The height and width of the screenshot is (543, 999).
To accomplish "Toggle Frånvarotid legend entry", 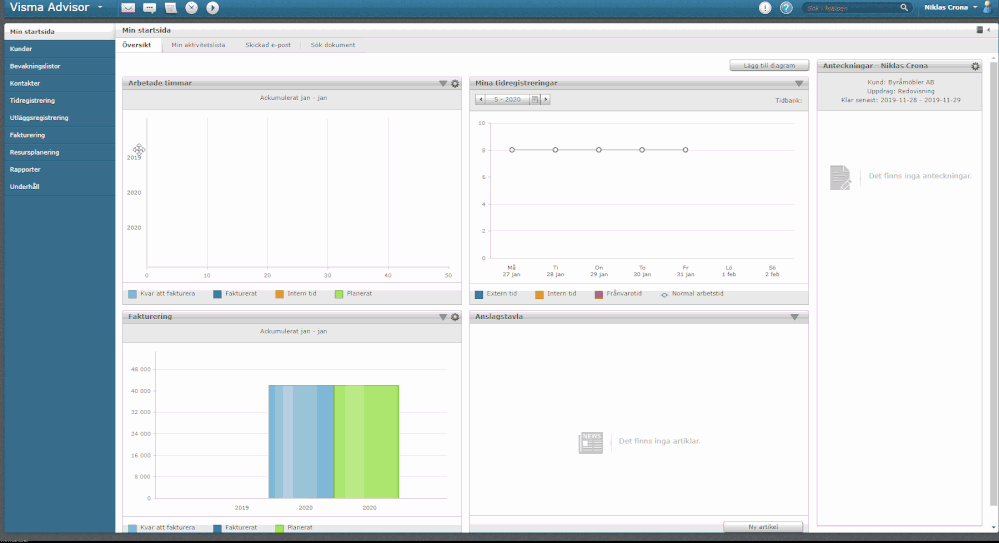I will [x=618, y=294].
